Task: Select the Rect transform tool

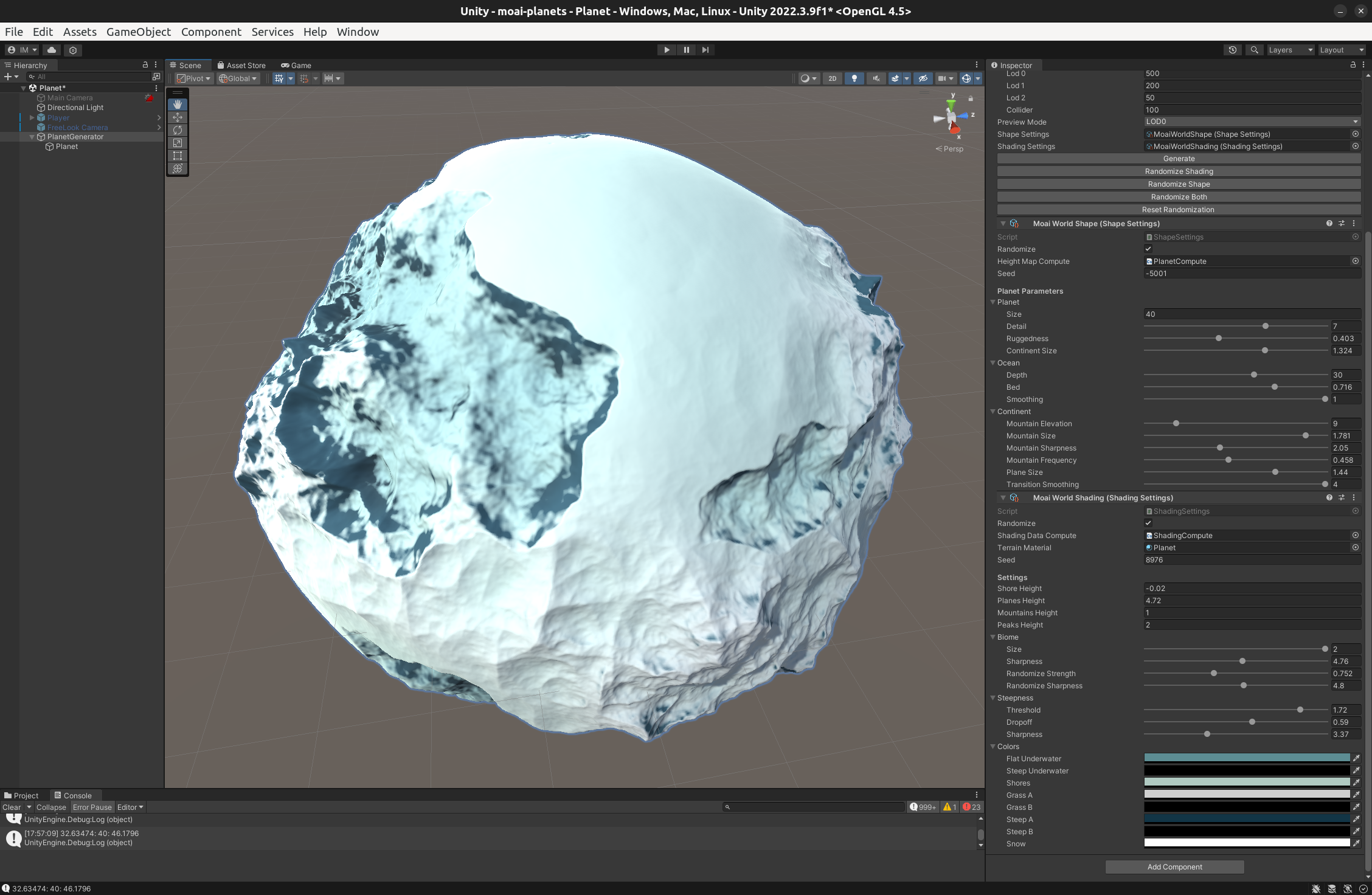Action: [x=177, y=156]
